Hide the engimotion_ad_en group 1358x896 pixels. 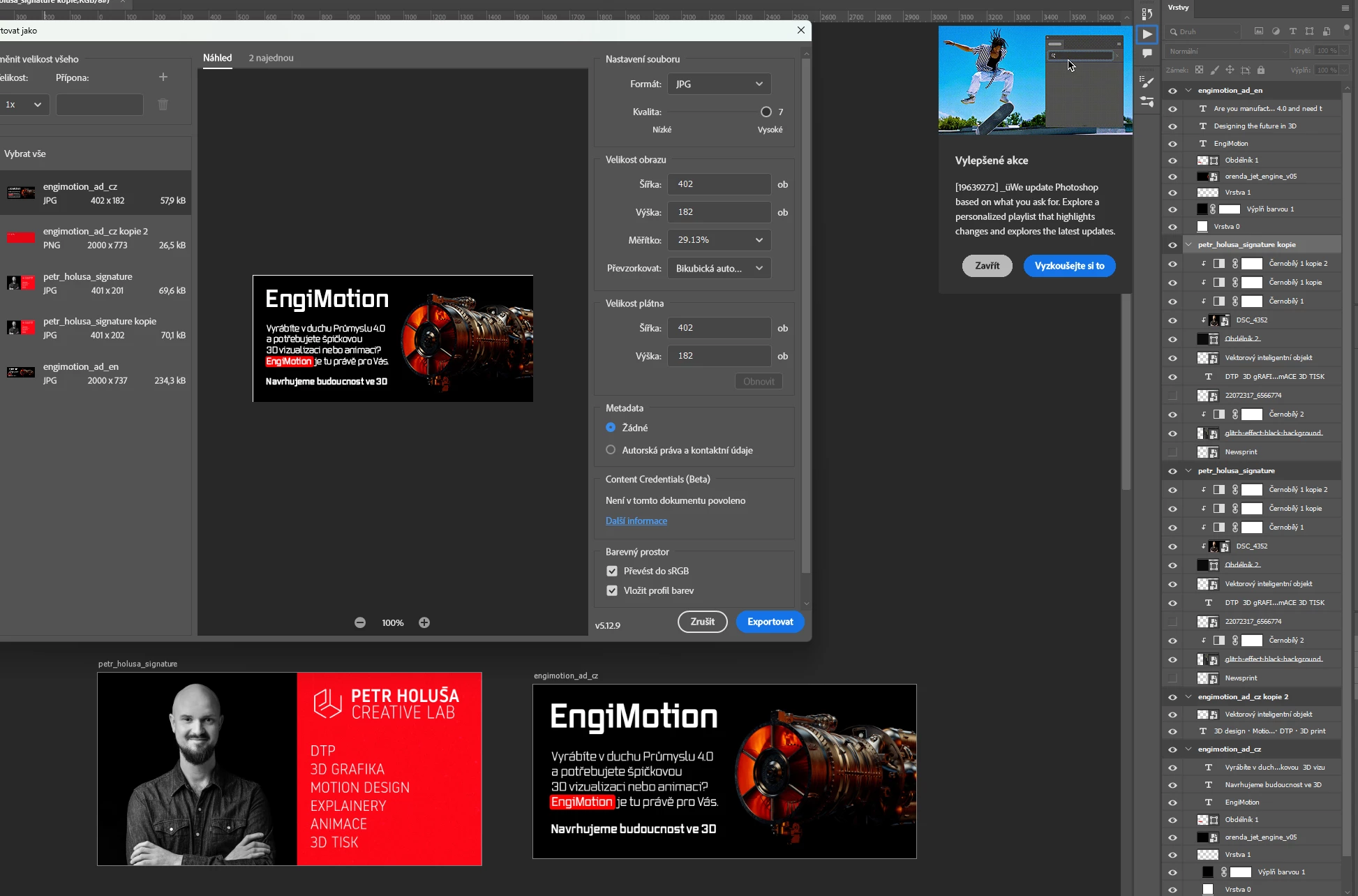pos(1172,91)
